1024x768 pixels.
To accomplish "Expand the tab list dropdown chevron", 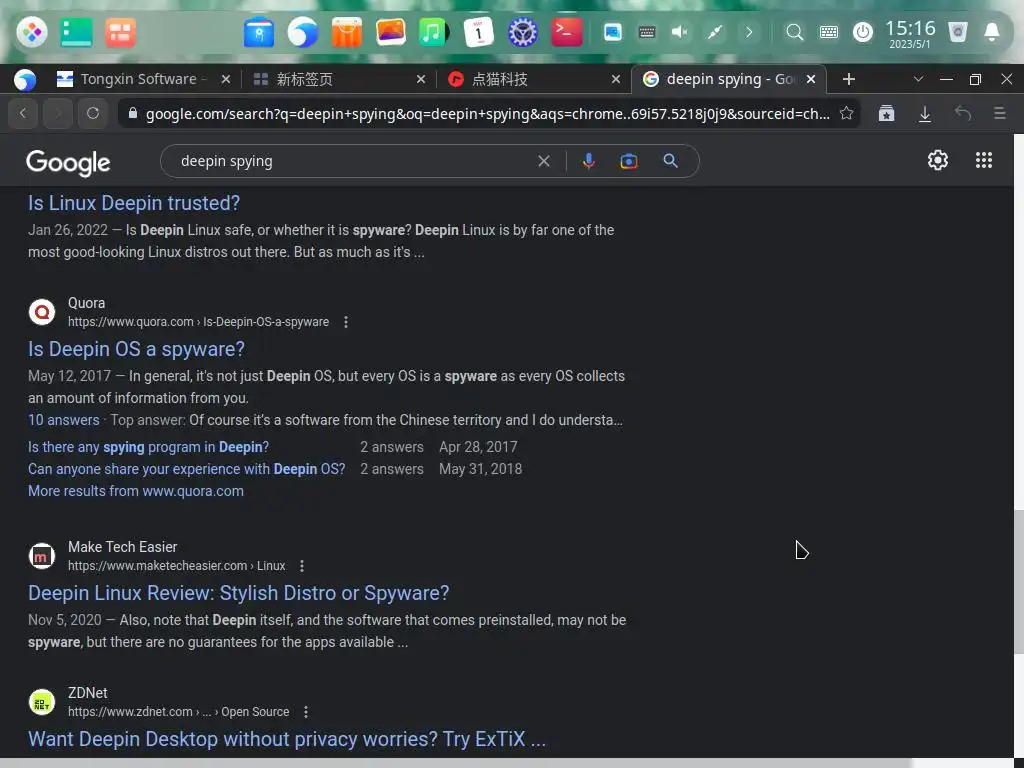I will [x=918, y=79].
